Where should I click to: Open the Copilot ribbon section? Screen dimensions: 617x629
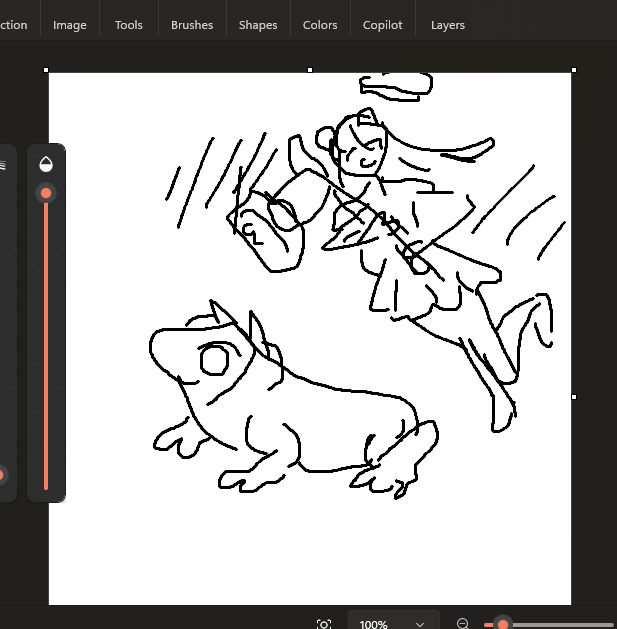[x=382, y=25]
